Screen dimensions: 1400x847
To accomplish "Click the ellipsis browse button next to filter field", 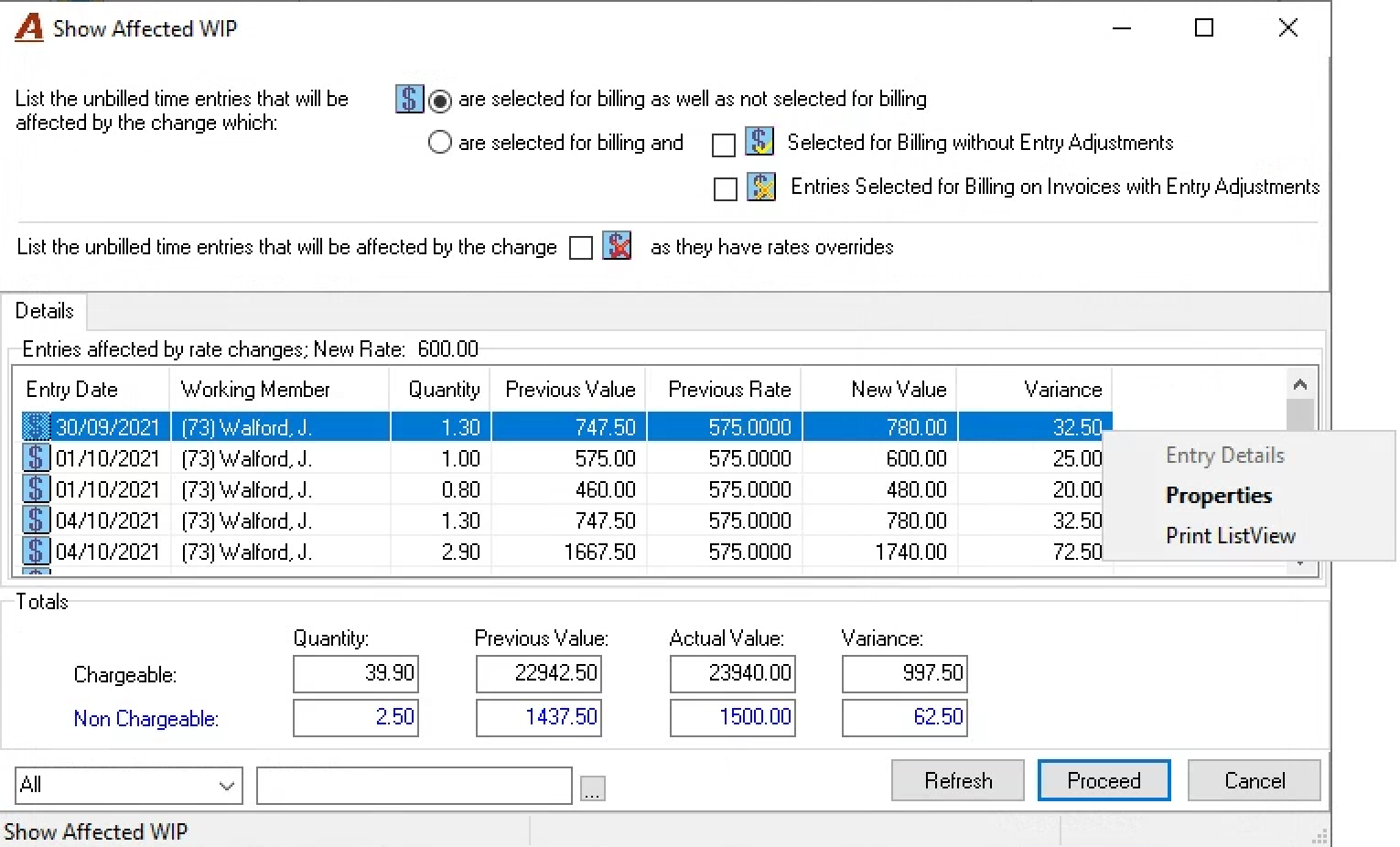I will [593, 788].
